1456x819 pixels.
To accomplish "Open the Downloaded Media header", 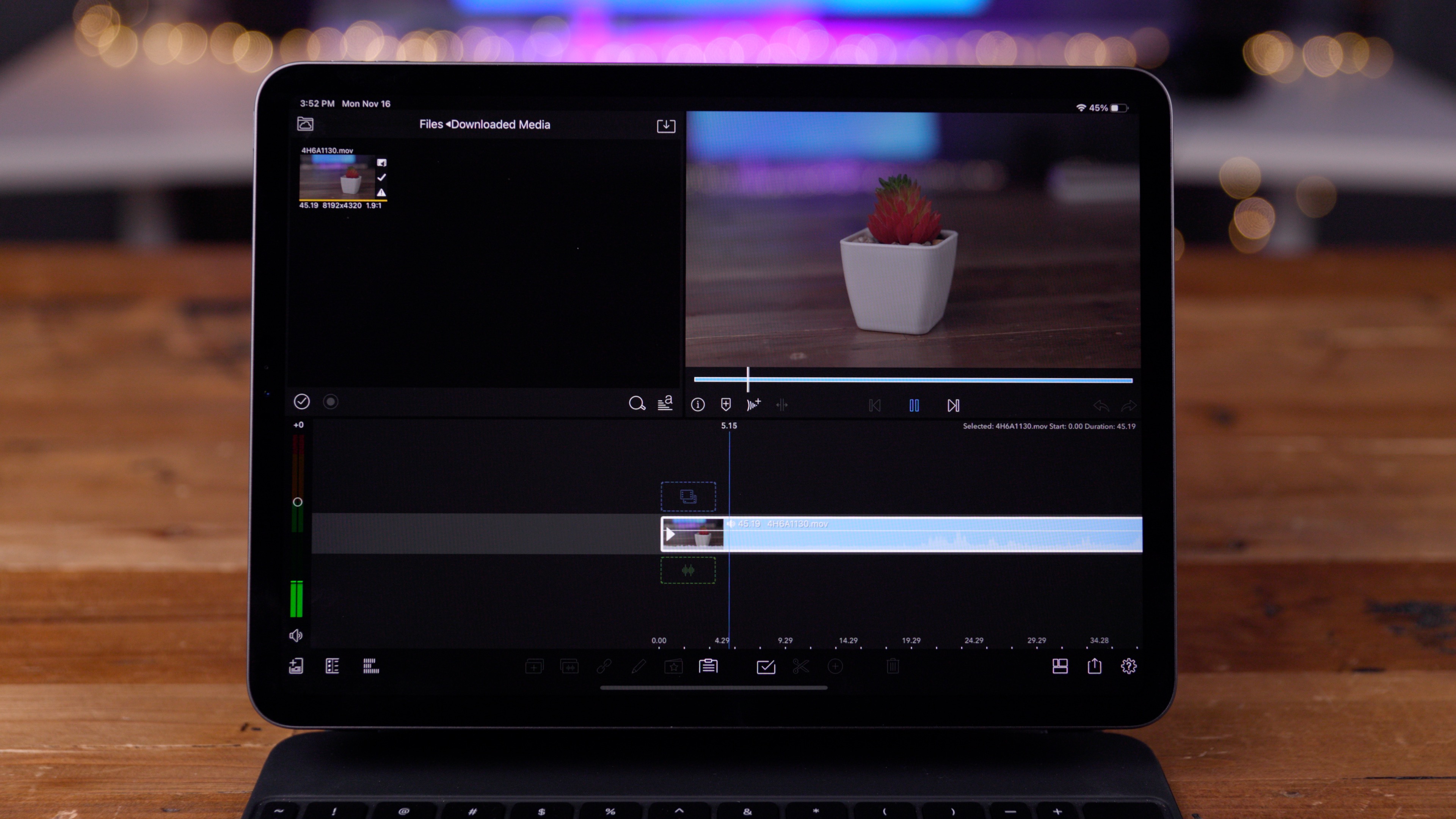I will point(502,125).
